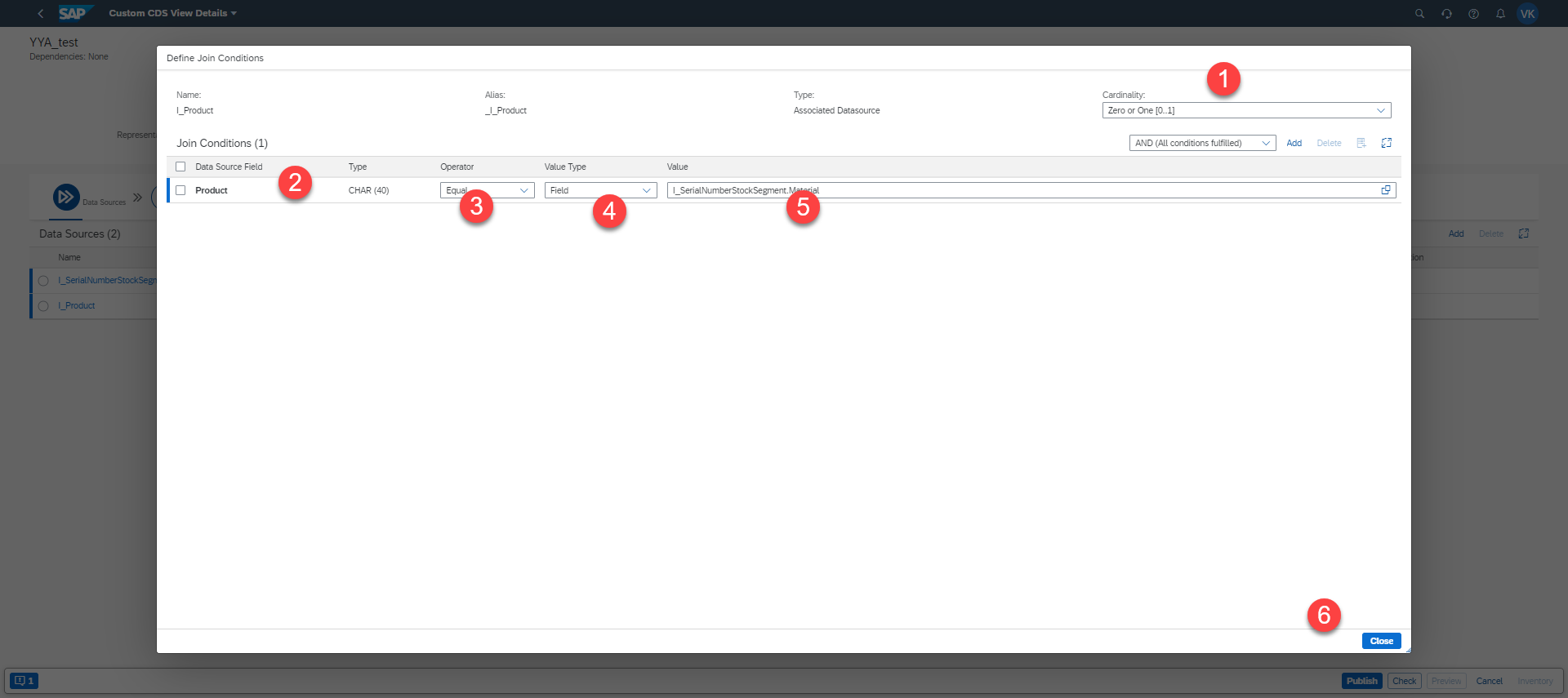Click the Value Type column header
Image resolution: width=1568 pixels, height=698 pixels.
(x=565, y=167)
